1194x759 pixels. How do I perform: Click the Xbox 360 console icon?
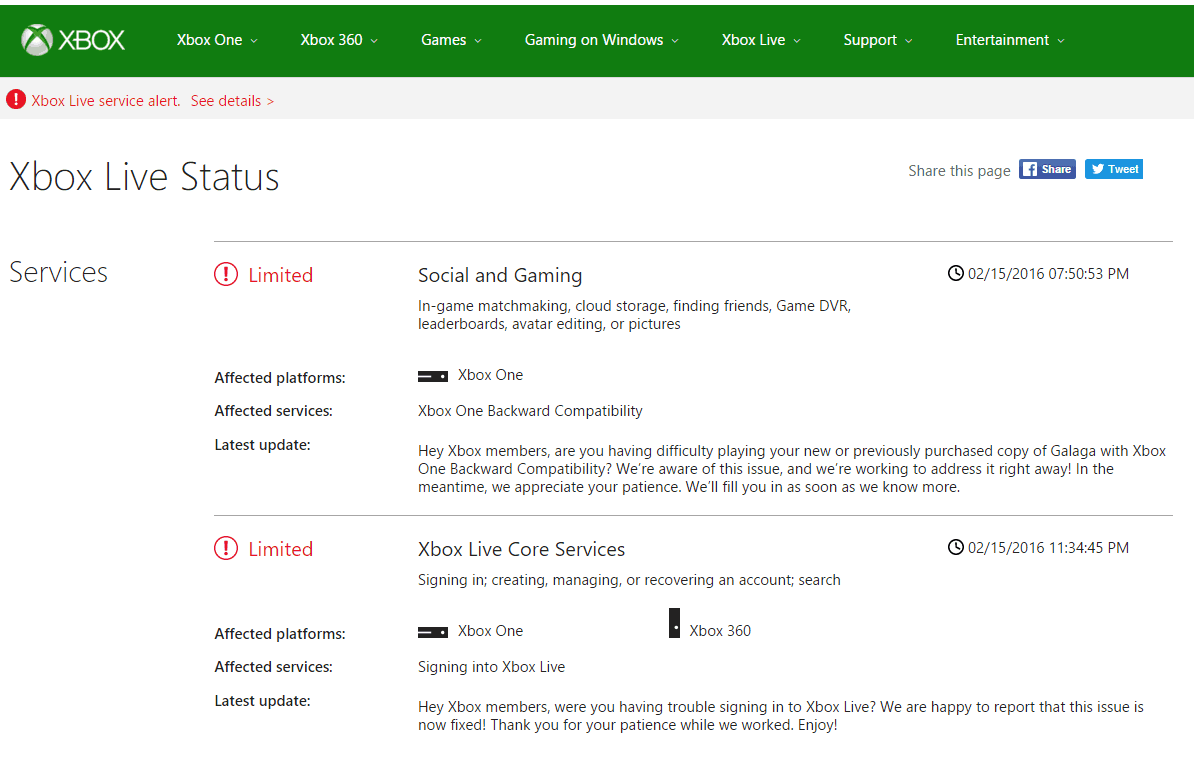tap(674, 623)
